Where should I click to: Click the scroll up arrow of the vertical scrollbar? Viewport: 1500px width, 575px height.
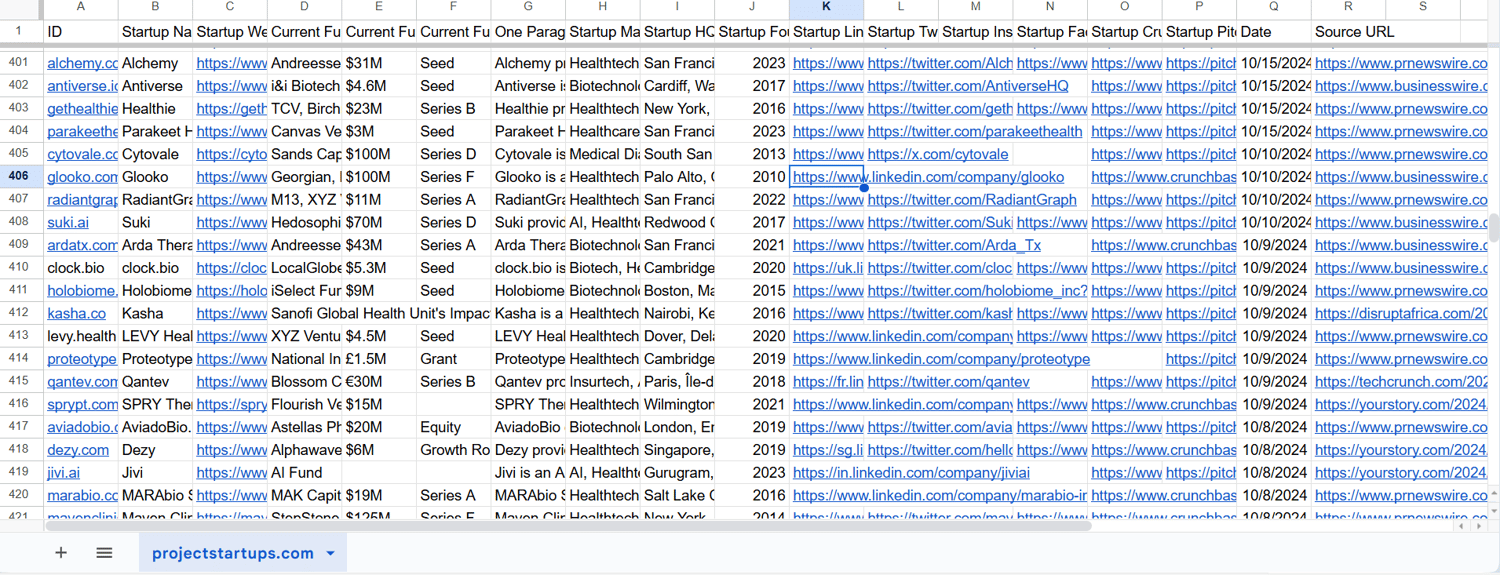(x=1494, y=493)
